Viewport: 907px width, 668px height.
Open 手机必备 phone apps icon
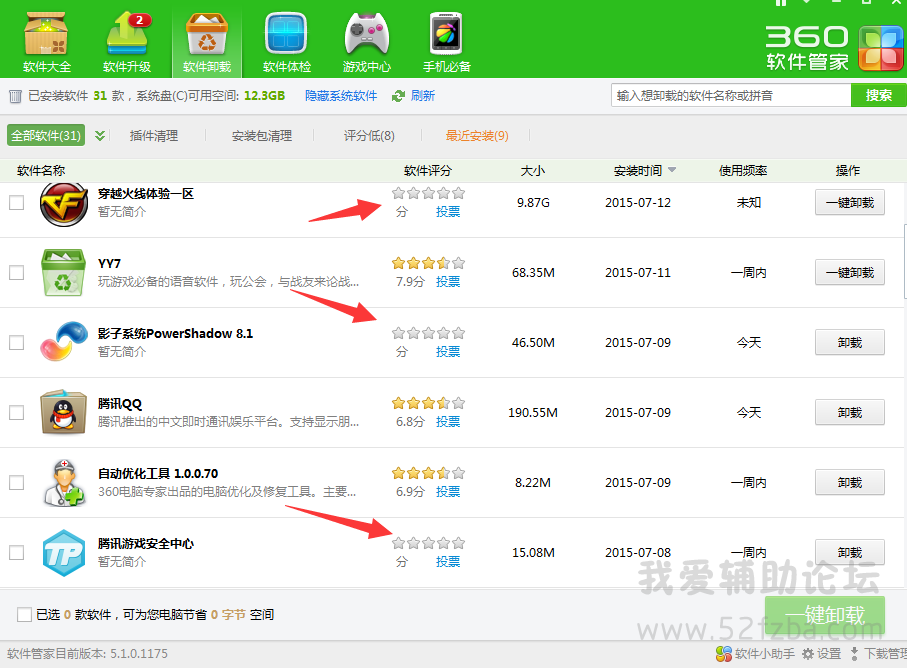[447, 40]
